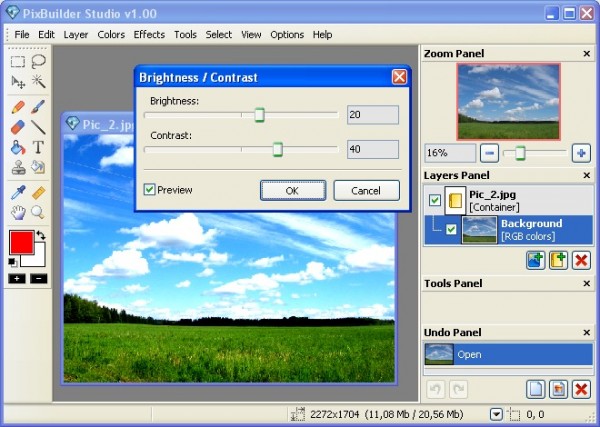Close the Brightness / Contrast dialog
Viewport: 600px width, 427px height.
pos(399,77)
